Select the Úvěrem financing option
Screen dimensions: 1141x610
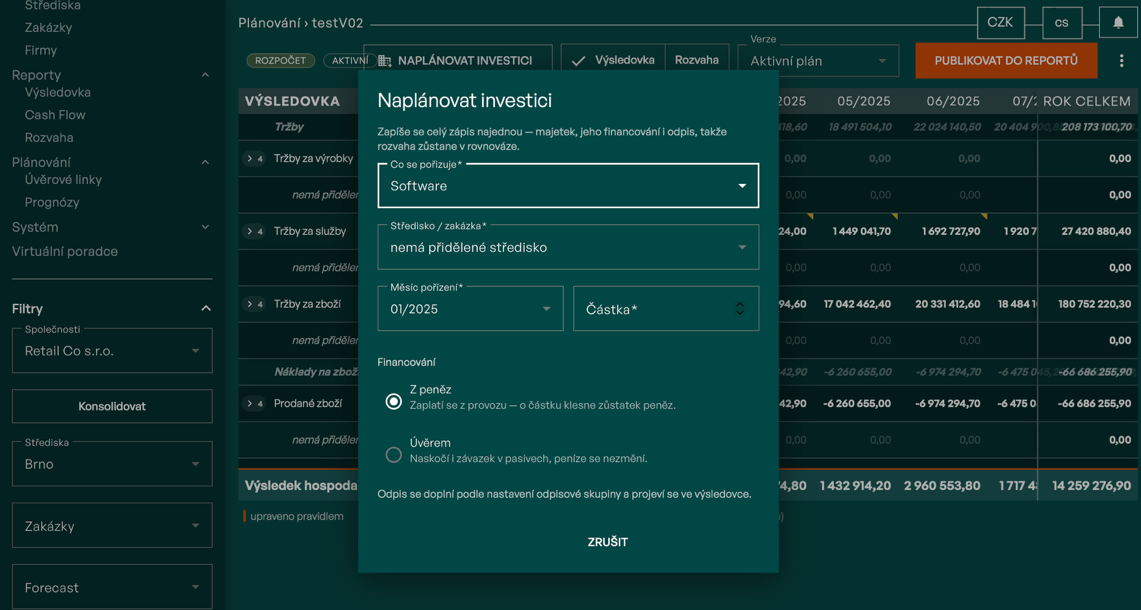(x=394, y=455)
